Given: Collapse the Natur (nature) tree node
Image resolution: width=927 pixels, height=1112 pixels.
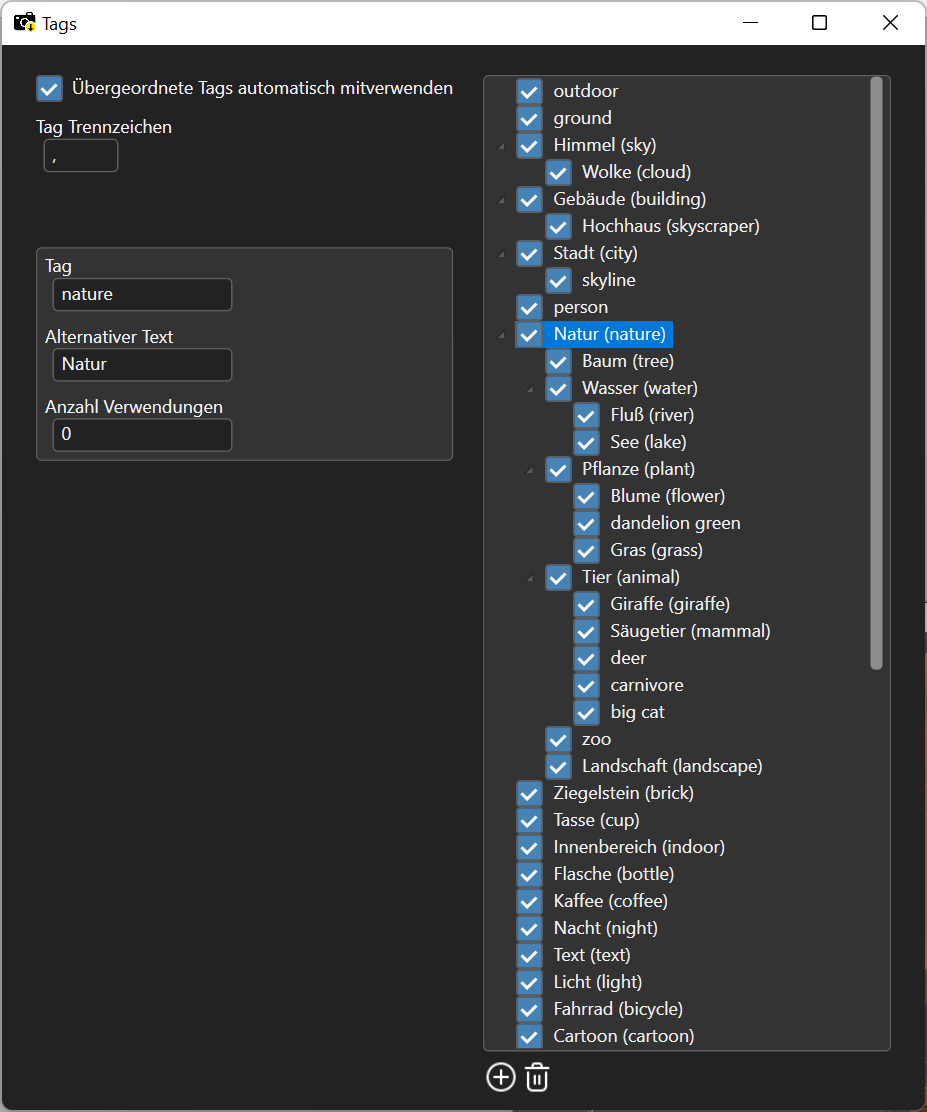Looking at the screenshot, I should [501, 335].
